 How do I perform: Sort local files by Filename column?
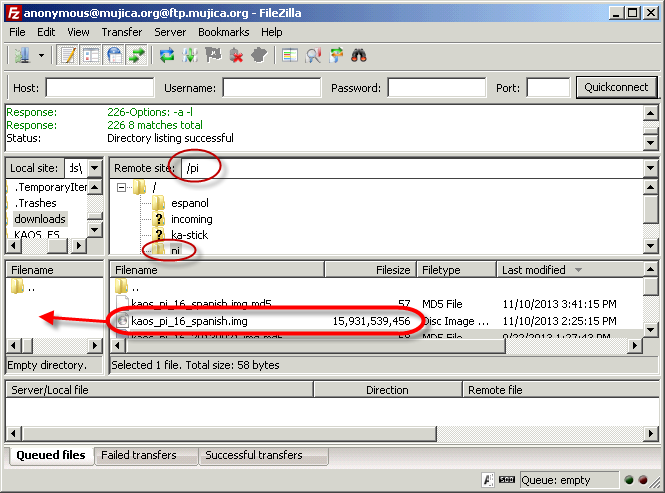pyautogui.click(x=55, y=270)
